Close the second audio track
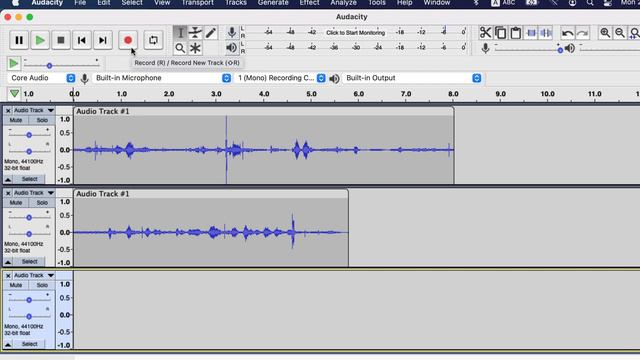The height and width of the screenshot is (360, 640). click(x=8, y=193)
